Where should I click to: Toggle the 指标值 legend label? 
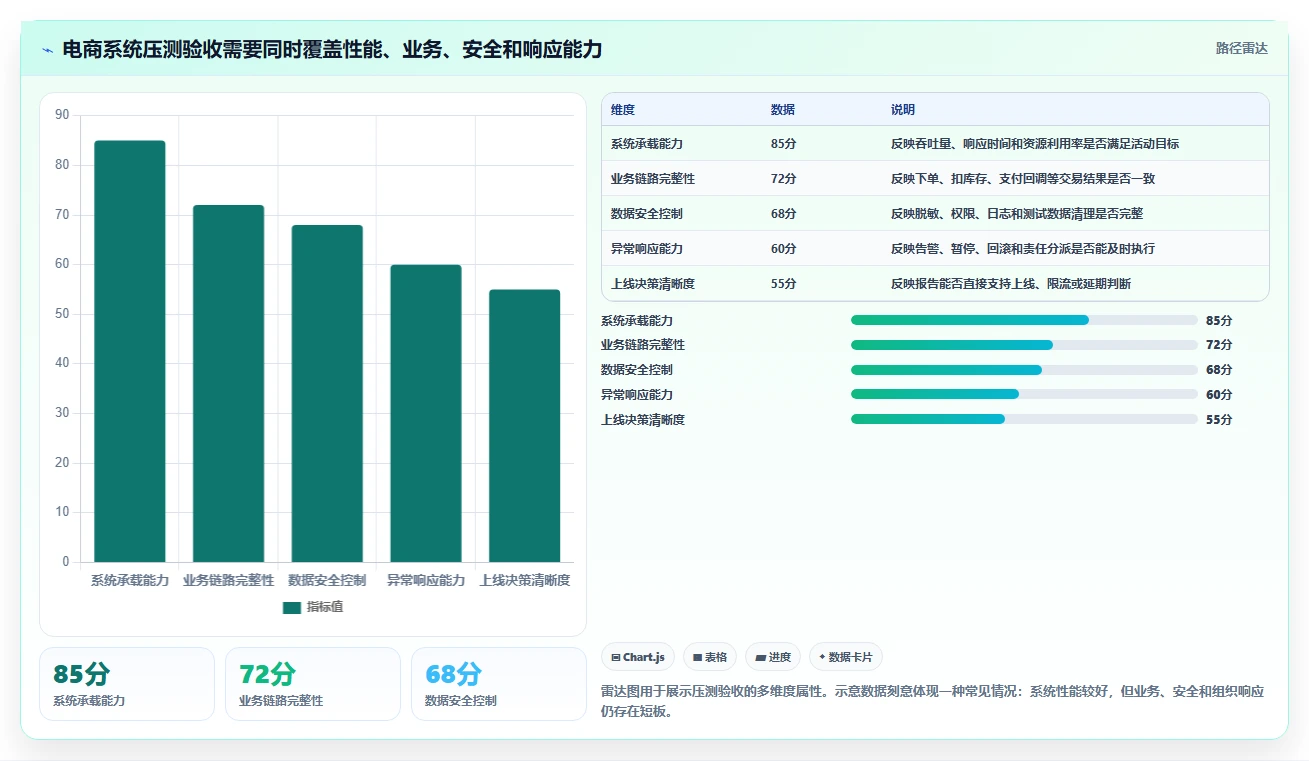tap(325, 607)
